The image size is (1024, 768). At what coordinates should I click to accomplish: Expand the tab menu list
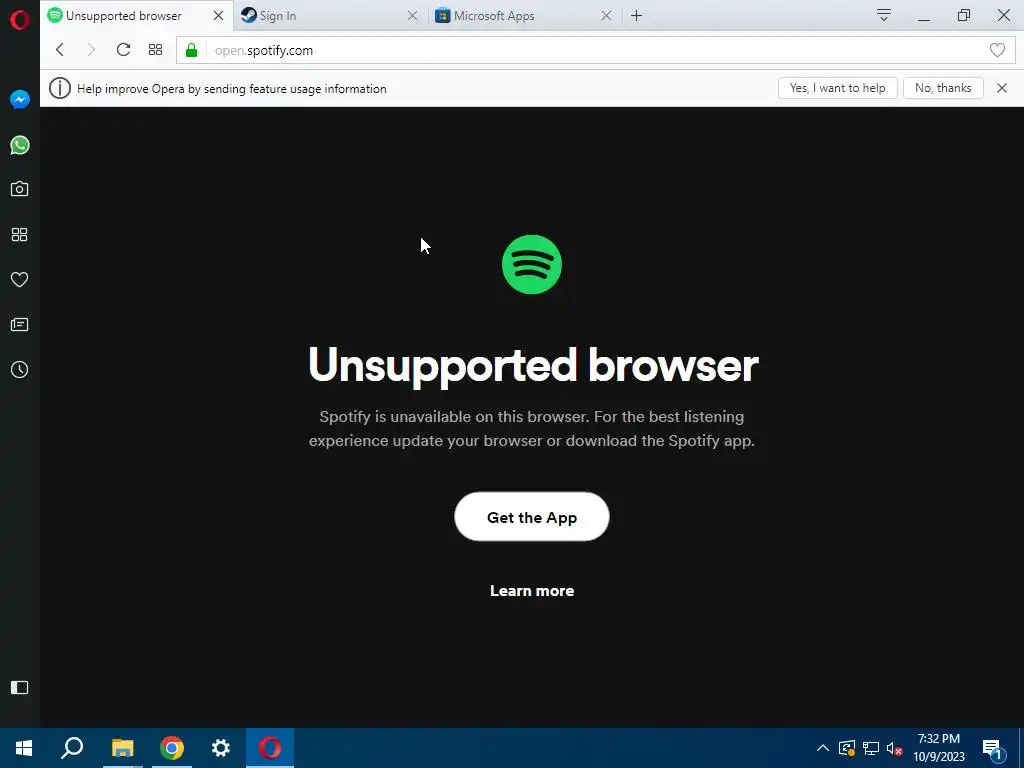coord(884,15)
